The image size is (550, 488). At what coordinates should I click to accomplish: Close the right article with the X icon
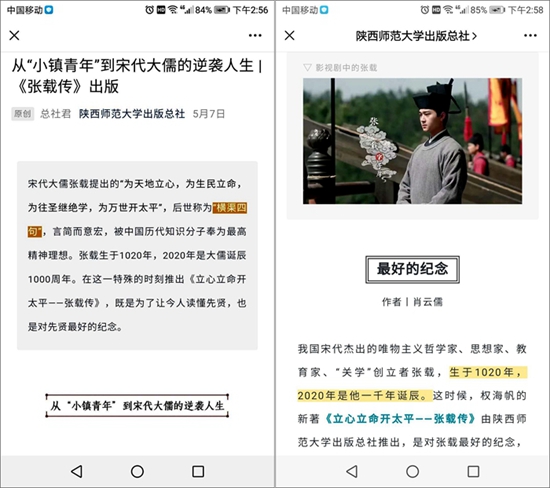(x=289, y=35)
